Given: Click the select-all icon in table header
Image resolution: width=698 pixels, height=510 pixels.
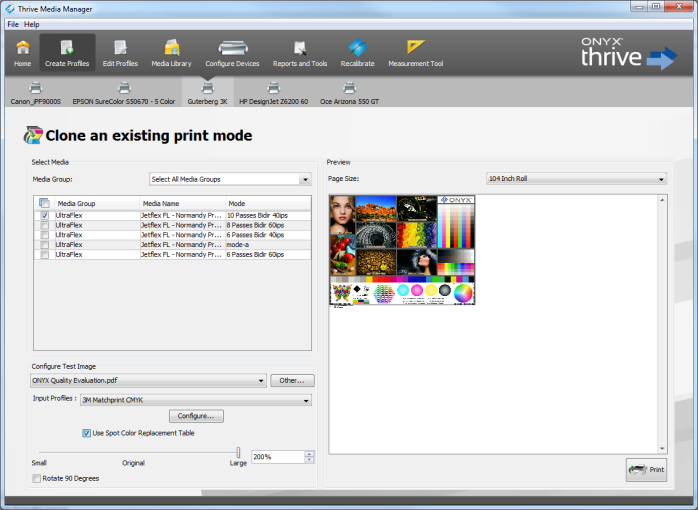Looking at the screenshot, I should [x=44, y=203].
